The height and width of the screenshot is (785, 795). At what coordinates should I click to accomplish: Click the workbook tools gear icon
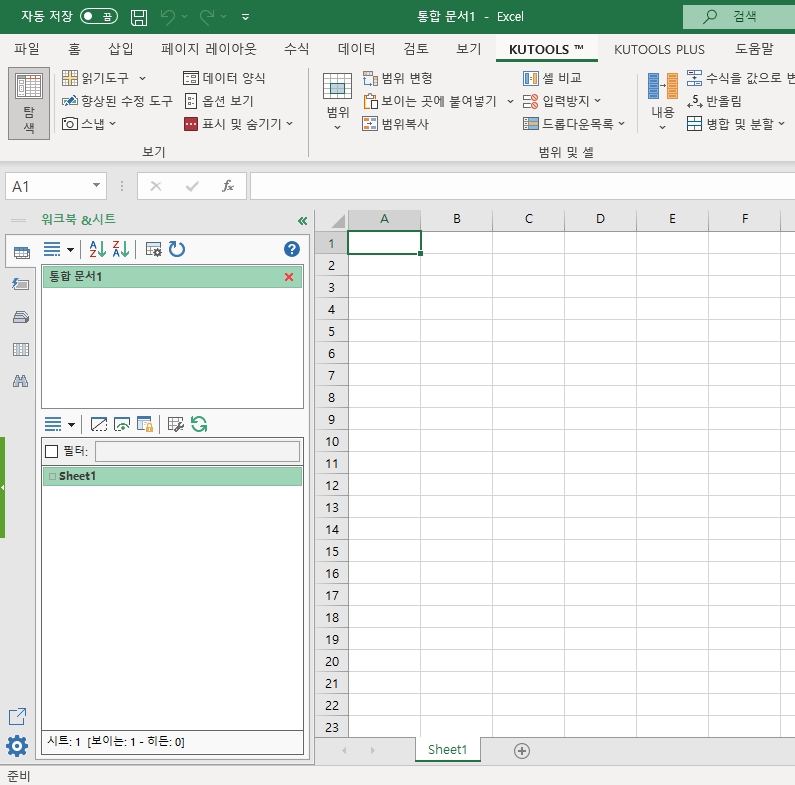pos(153,249)
